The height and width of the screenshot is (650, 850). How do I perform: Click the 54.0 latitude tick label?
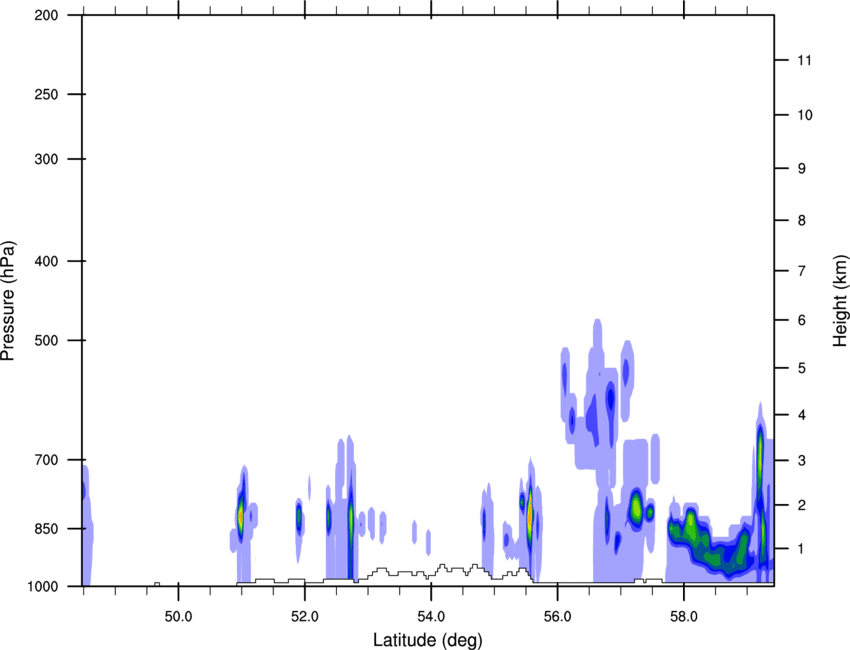[431, 617]
